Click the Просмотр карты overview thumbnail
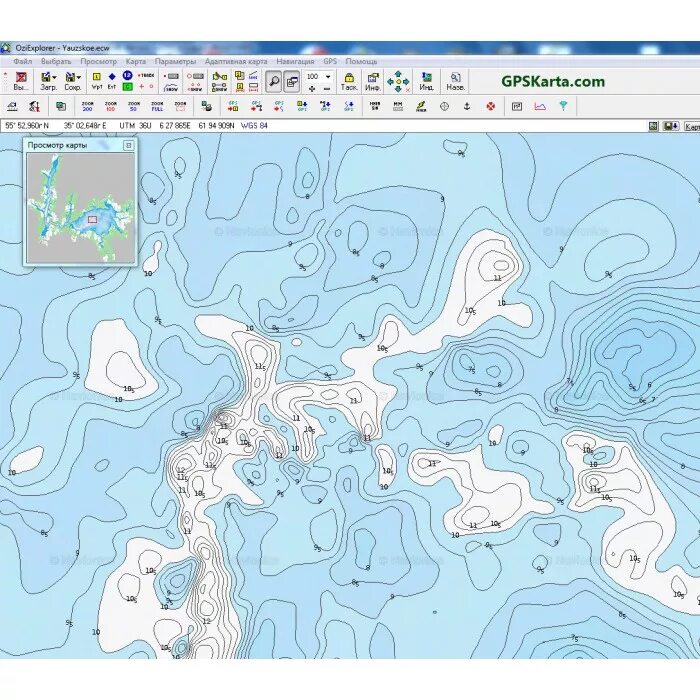Viewport: 700px width, 700px height. point(80,208)
